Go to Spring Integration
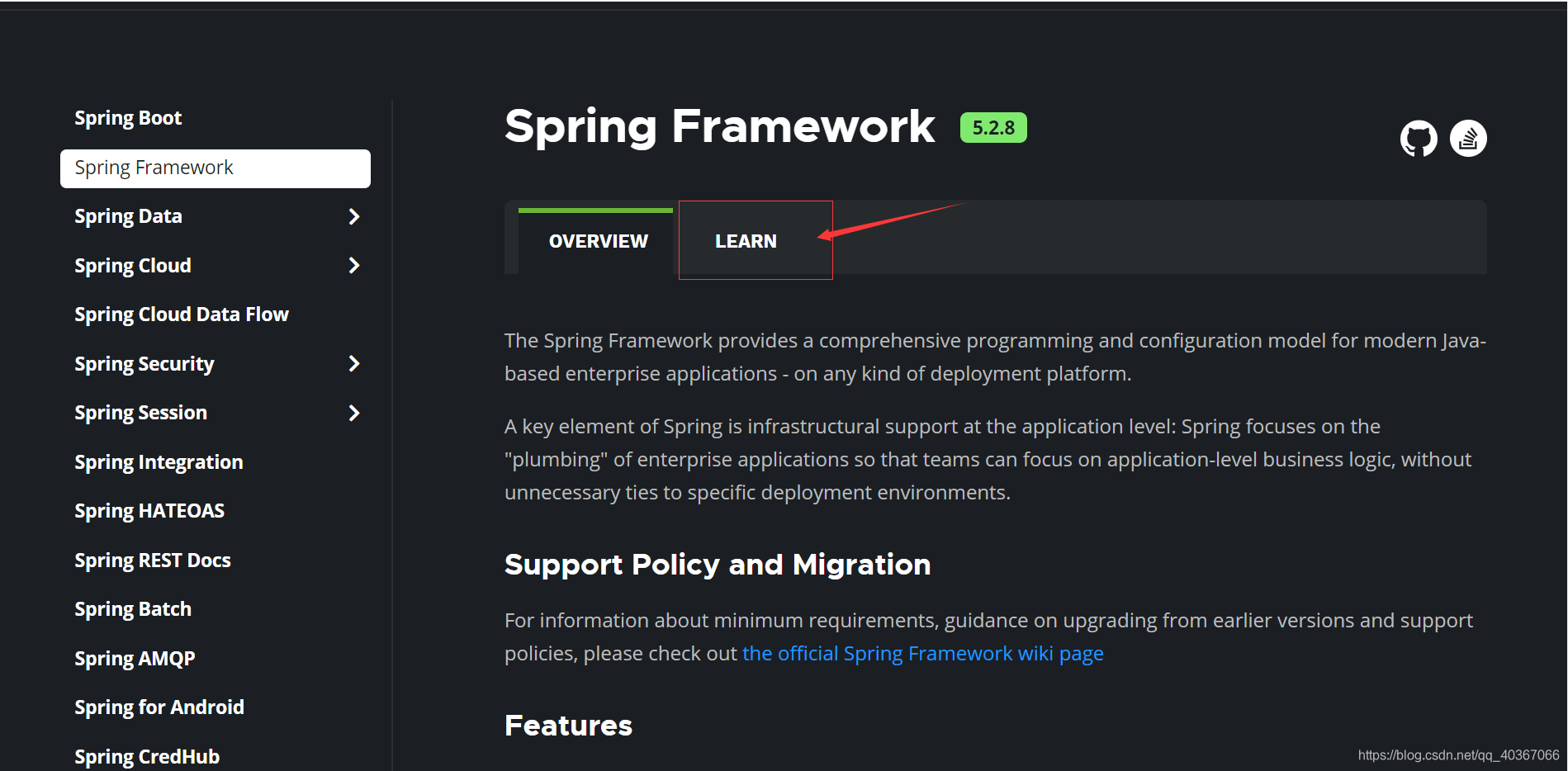 coord(159,462)
